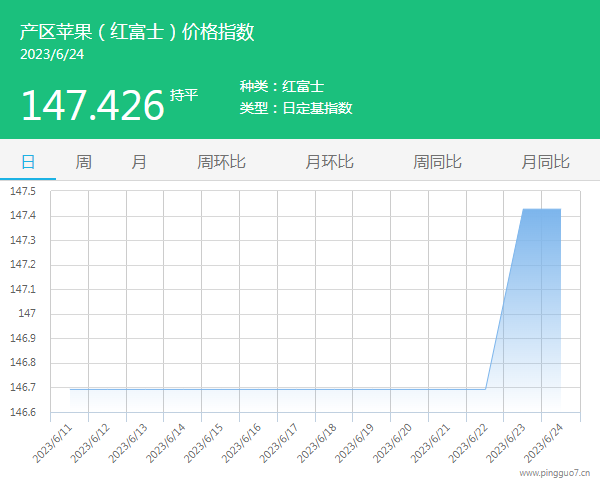Select the 日 (daily) tab
The image size is (600, 485).
pos(28,161)
